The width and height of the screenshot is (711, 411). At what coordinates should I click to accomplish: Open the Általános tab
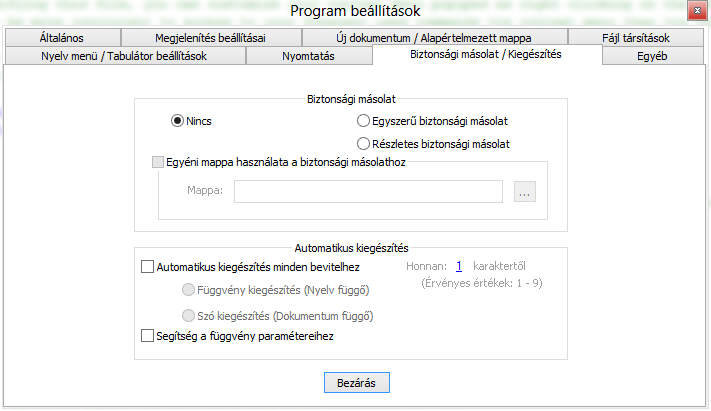pos(60,38)
